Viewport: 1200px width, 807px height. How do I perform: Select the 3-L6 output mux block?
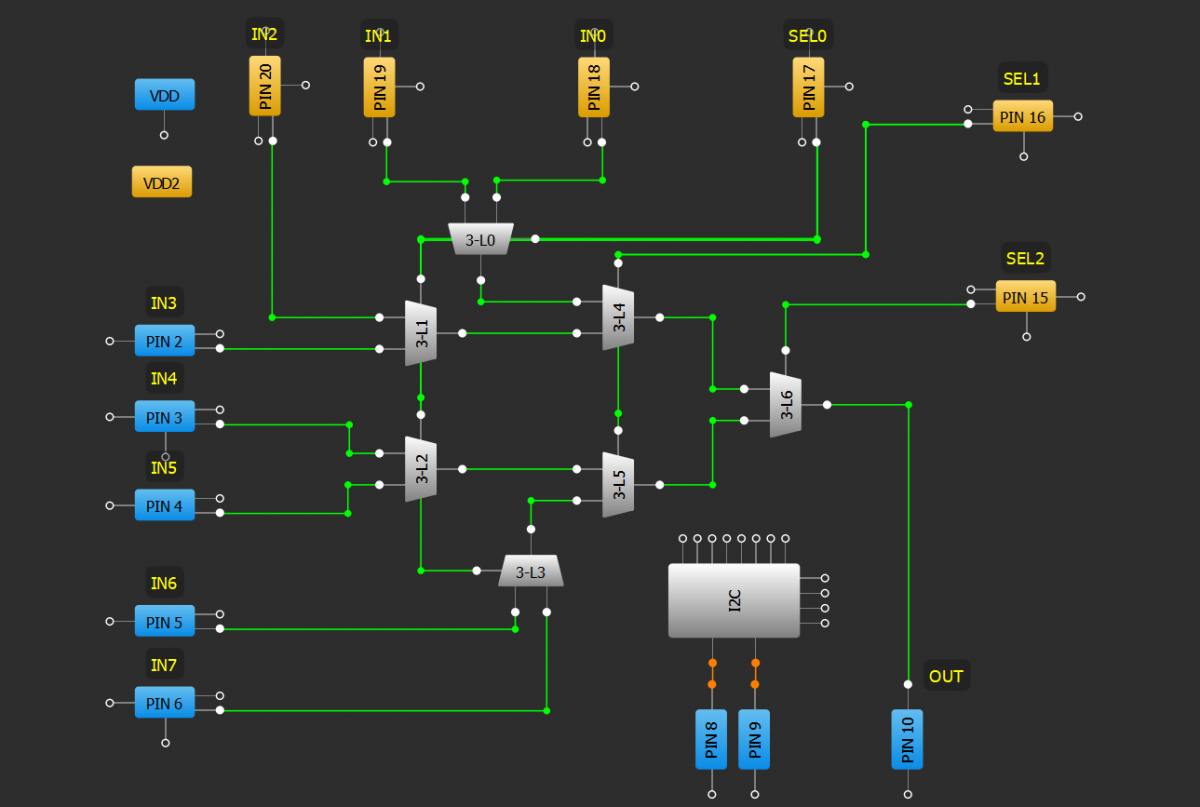pyautogui.click(x=785, y=405)
